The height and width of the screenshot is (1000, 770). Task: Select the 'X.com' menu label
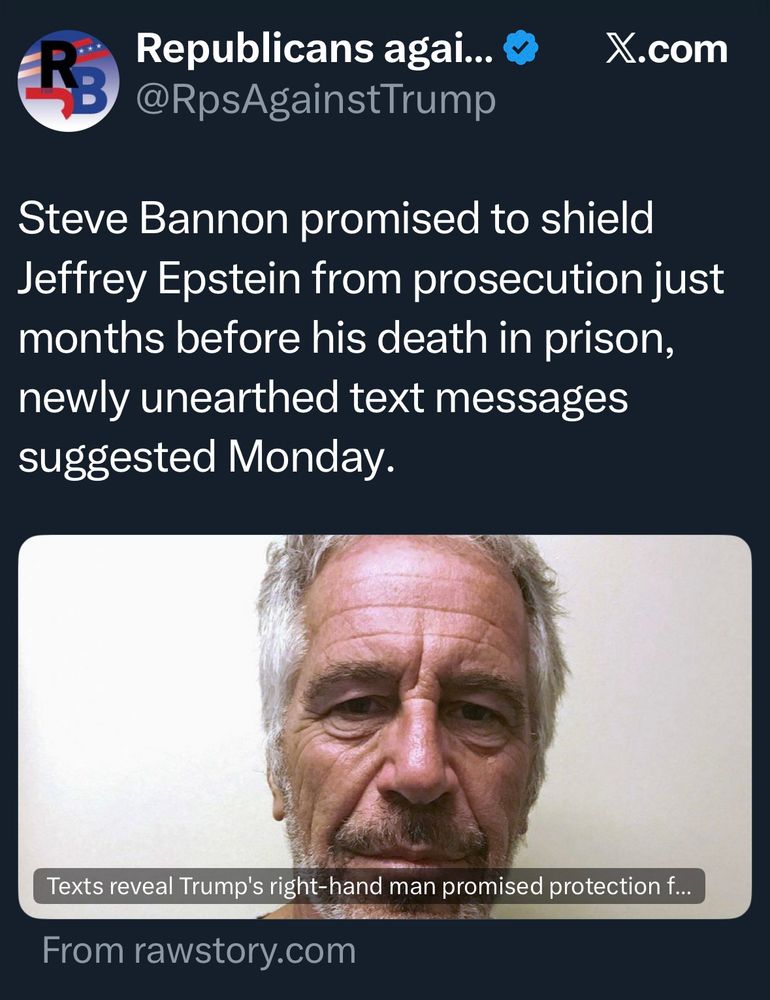[663, 46]
